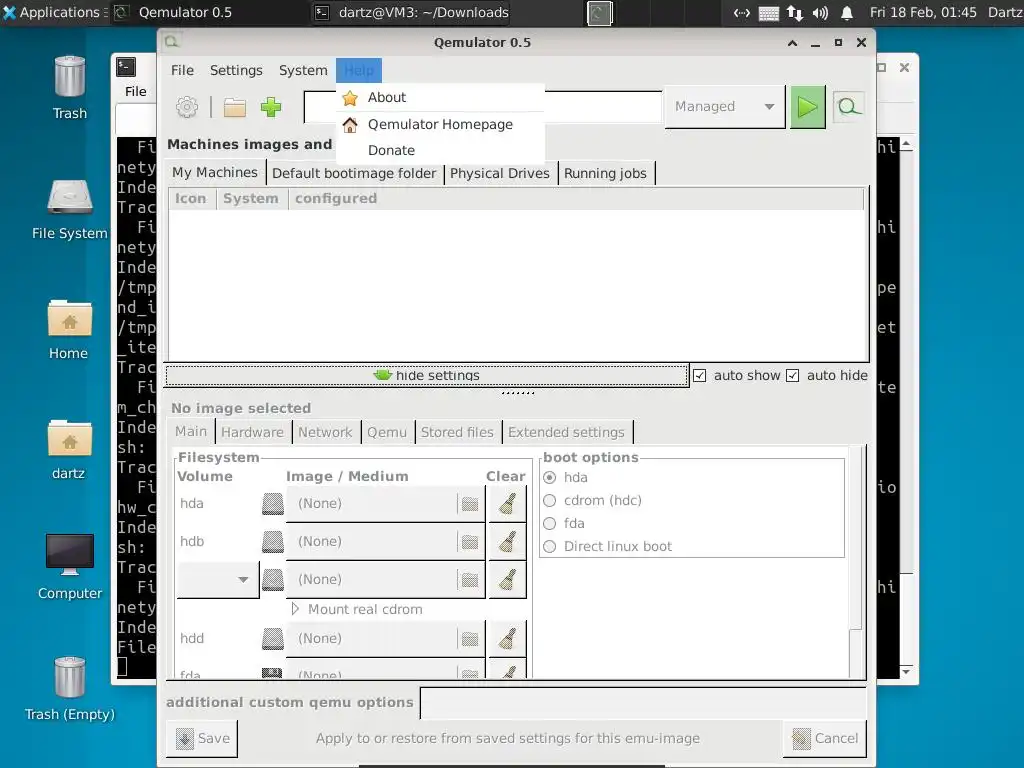The height and width of the screenshot is (768, 1024).
Task: Select hda boot option
Action: click(550, 477)
